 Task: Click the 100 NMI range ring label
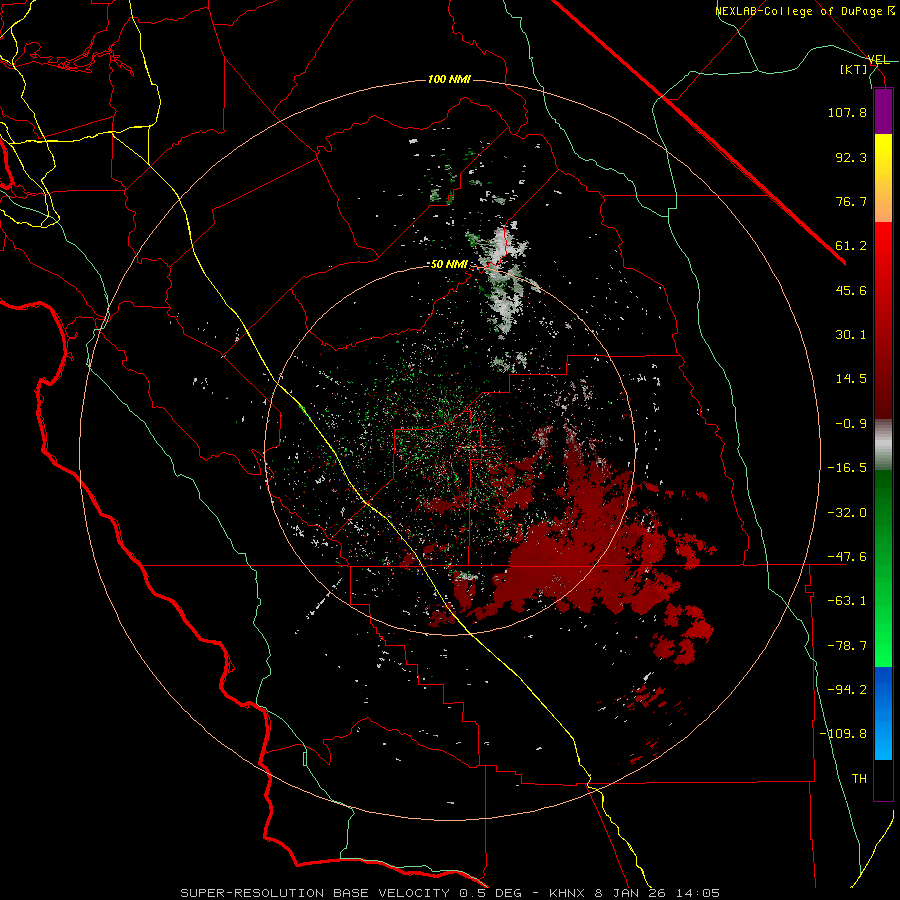point(449,79)
